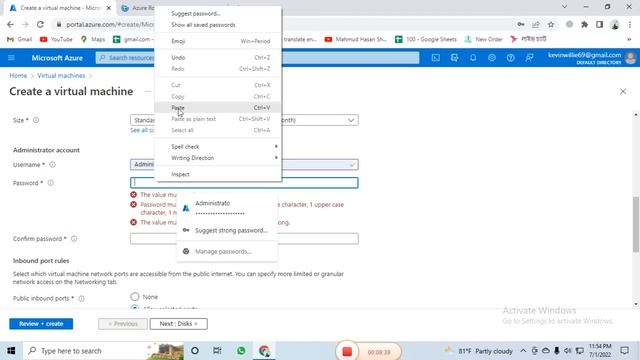Image resolution: width=640 pixels, height=360 pixels.
Task: Choose Inspect in the context menu
Action: click(x=218, y=174)
